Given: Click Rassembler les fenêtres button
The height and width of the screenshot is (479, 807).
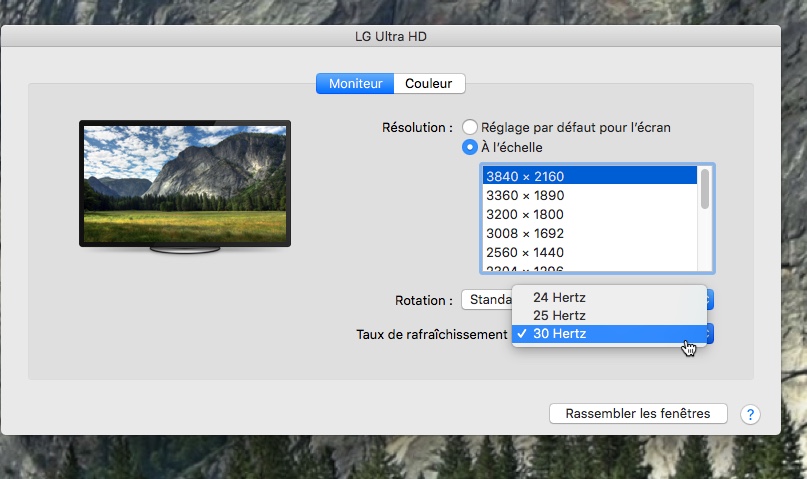Looking at the screenshot, I should 638,414.
